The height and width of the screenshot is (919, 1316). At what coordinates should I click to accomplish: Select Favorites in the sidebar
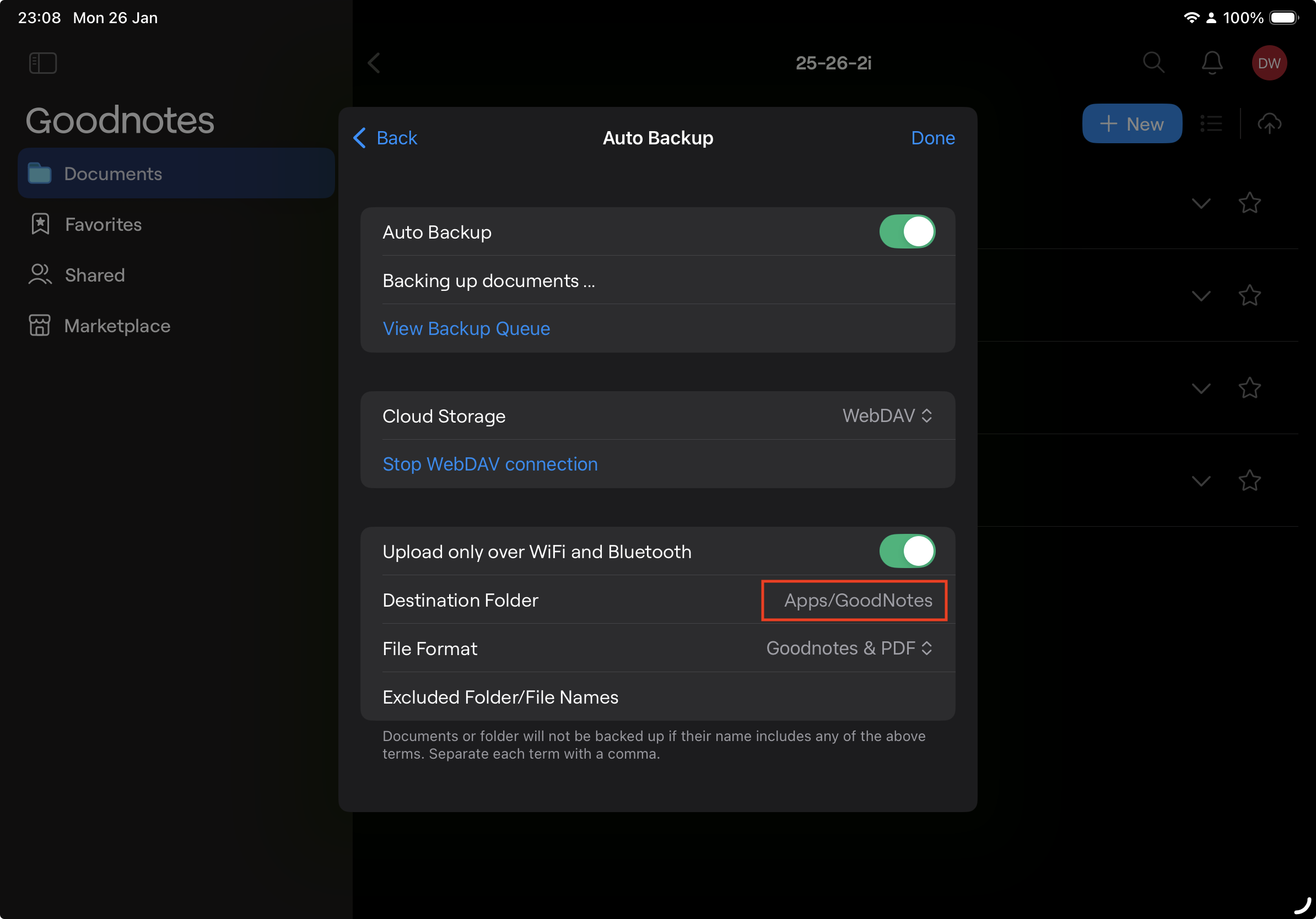[103, 225]
